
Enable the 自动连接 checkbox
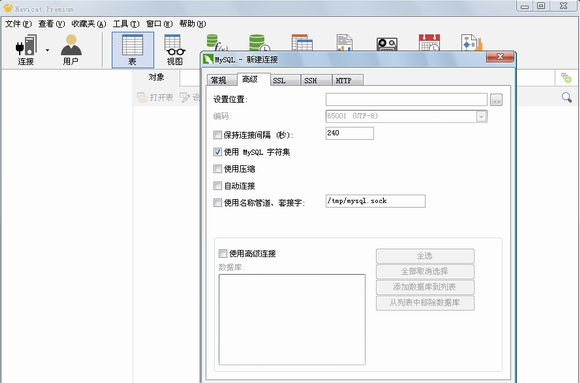point(218,186)
